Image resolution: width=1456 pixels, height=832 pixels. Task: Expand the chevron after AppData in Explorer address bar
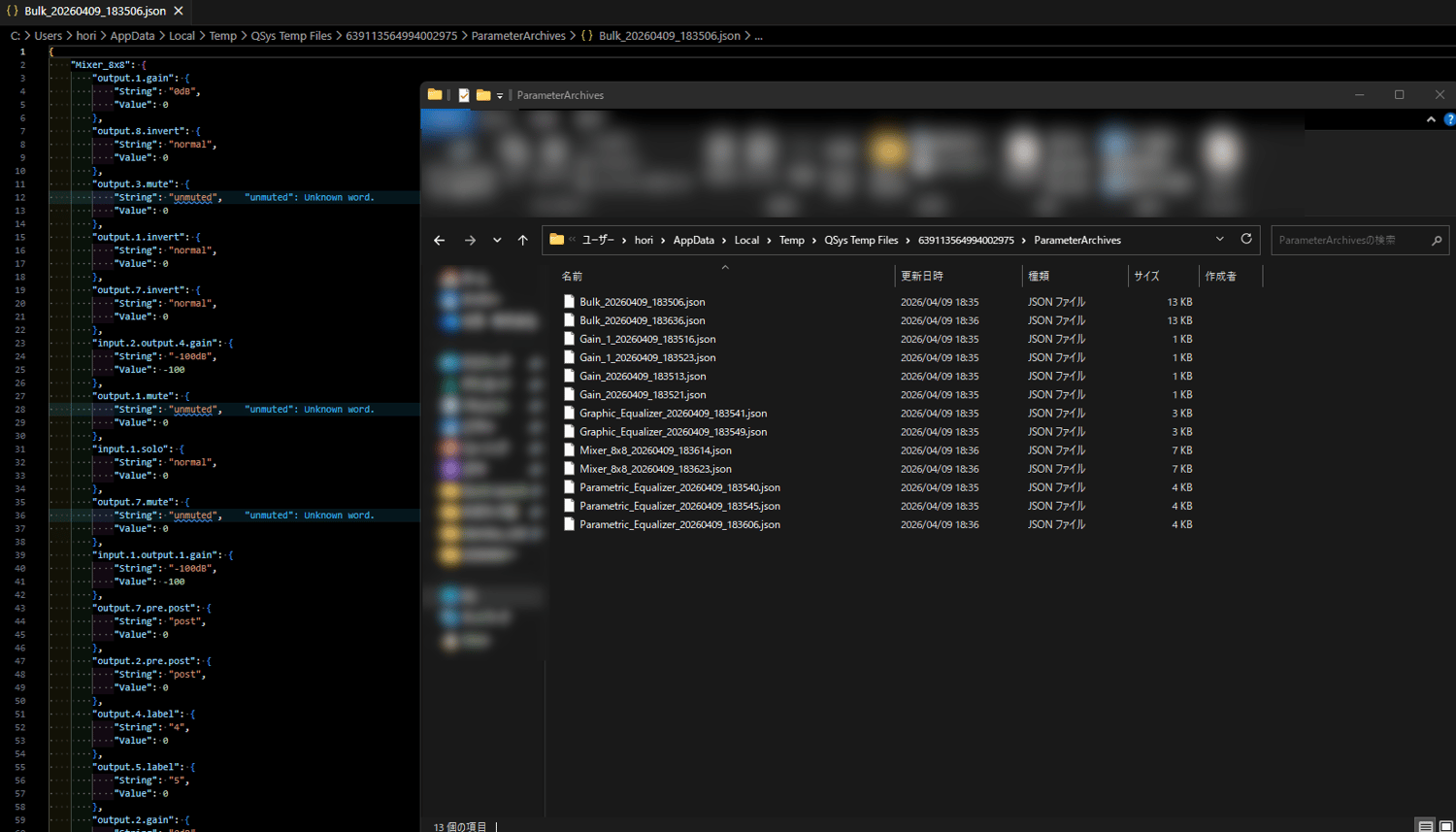724,241
